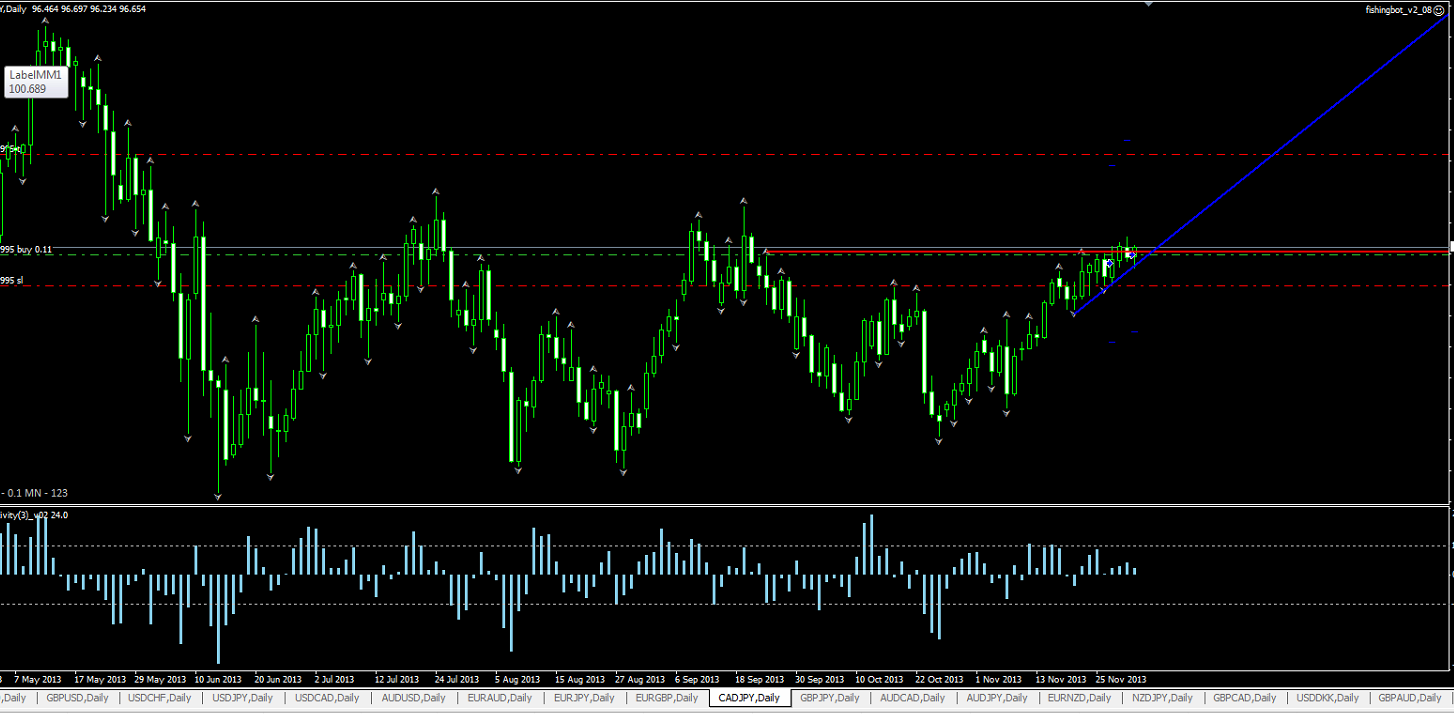Switch to USDCAD,Daily chart tab
Image resolution: width=1454 pixels, height=714 pixels.
click(x=328, y=698)
